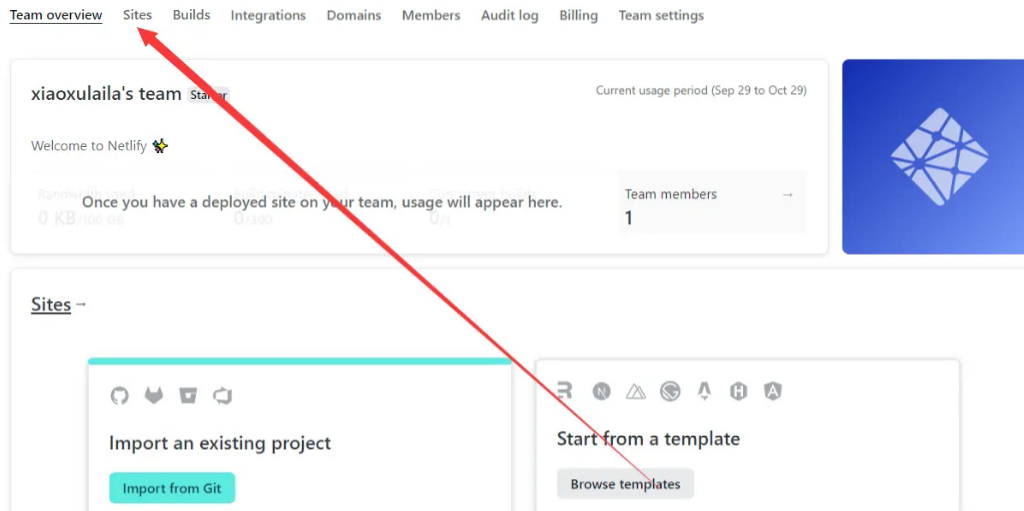
Task: Click the Next.js template icon
Action: [601, 391]
